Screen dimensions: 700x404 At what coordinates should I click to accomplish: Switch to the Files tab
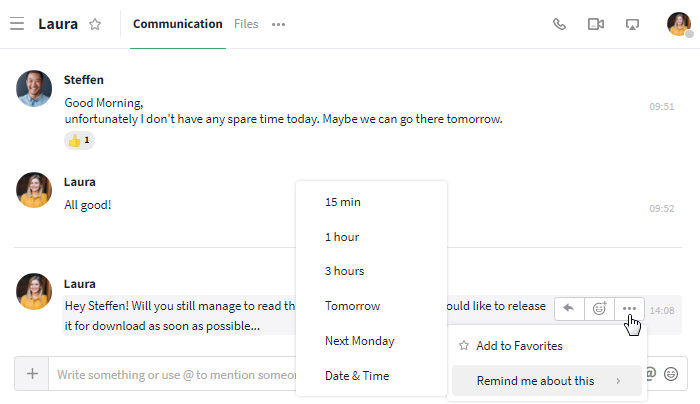click(x=246, y=24)
